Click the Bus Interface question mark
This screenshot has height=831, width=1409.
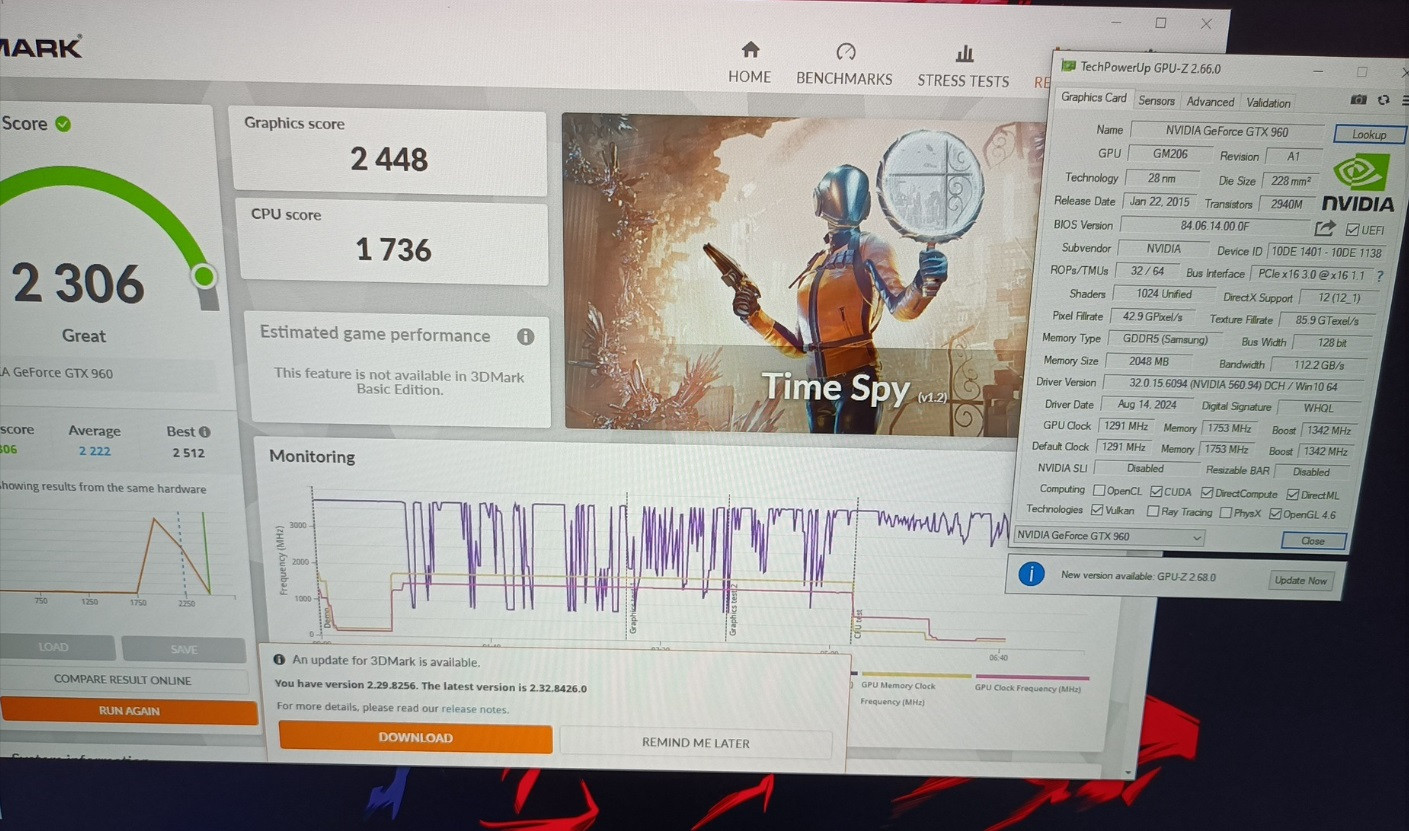tap(1380, 276)
